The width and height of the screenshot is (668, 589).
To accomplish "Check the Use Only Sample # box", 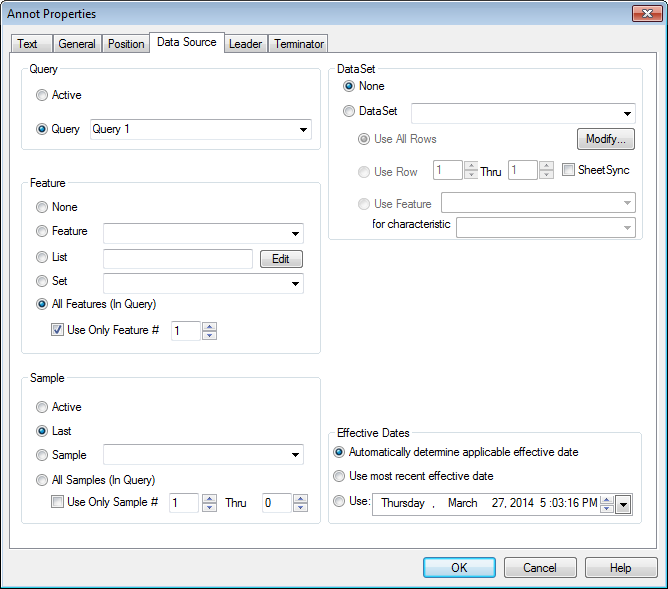I will pos(58,502).
